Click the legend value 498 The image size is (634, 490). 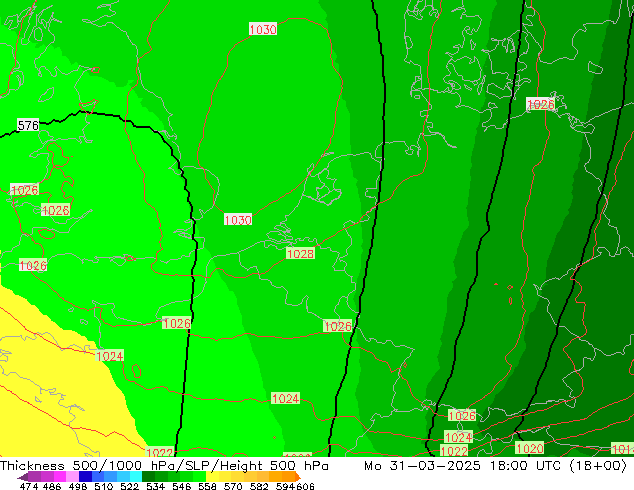[x=76, y=486]
